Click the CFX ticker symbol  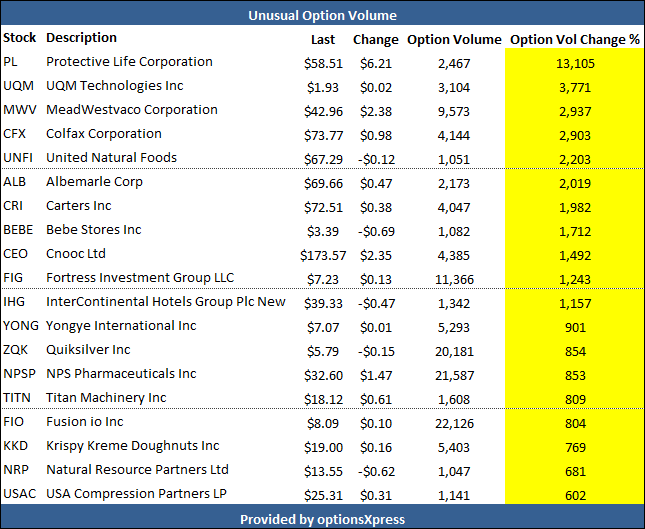pos(14,134)
